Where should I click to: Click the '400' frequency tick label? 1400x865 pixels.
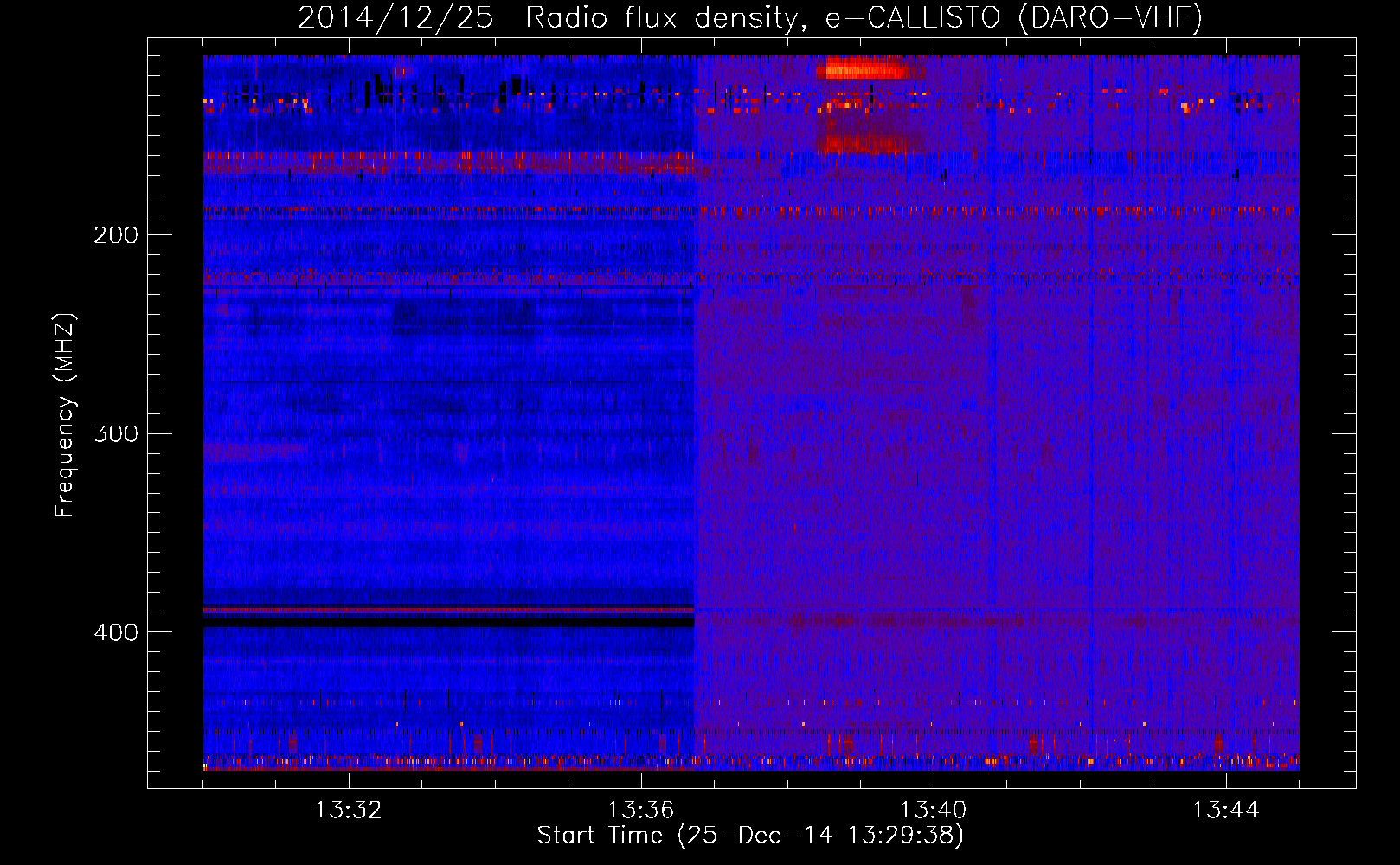click(x=116, y=632)
